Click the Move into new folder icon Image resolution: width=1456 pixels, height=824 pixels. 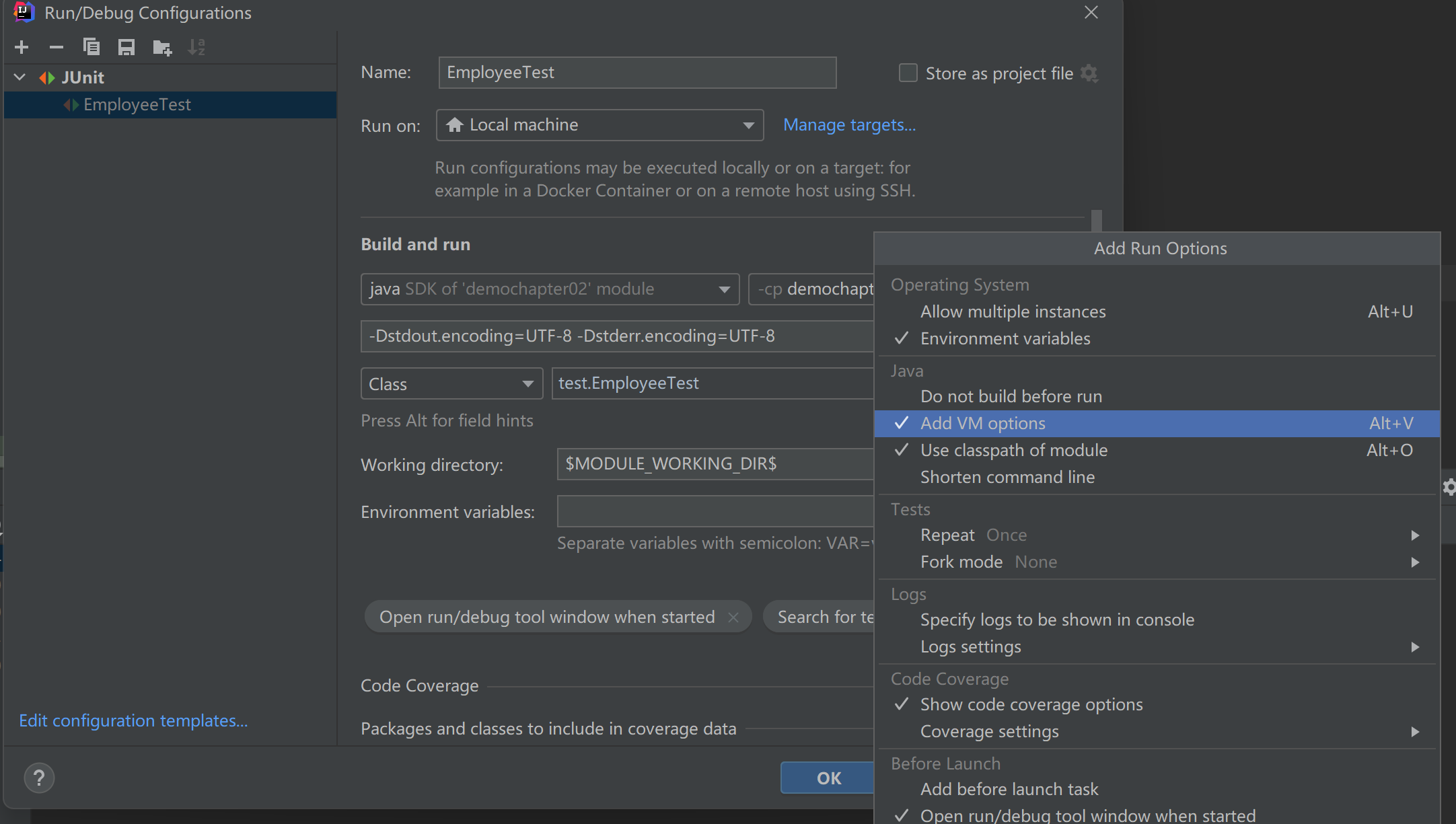click(x=162, y=47)
